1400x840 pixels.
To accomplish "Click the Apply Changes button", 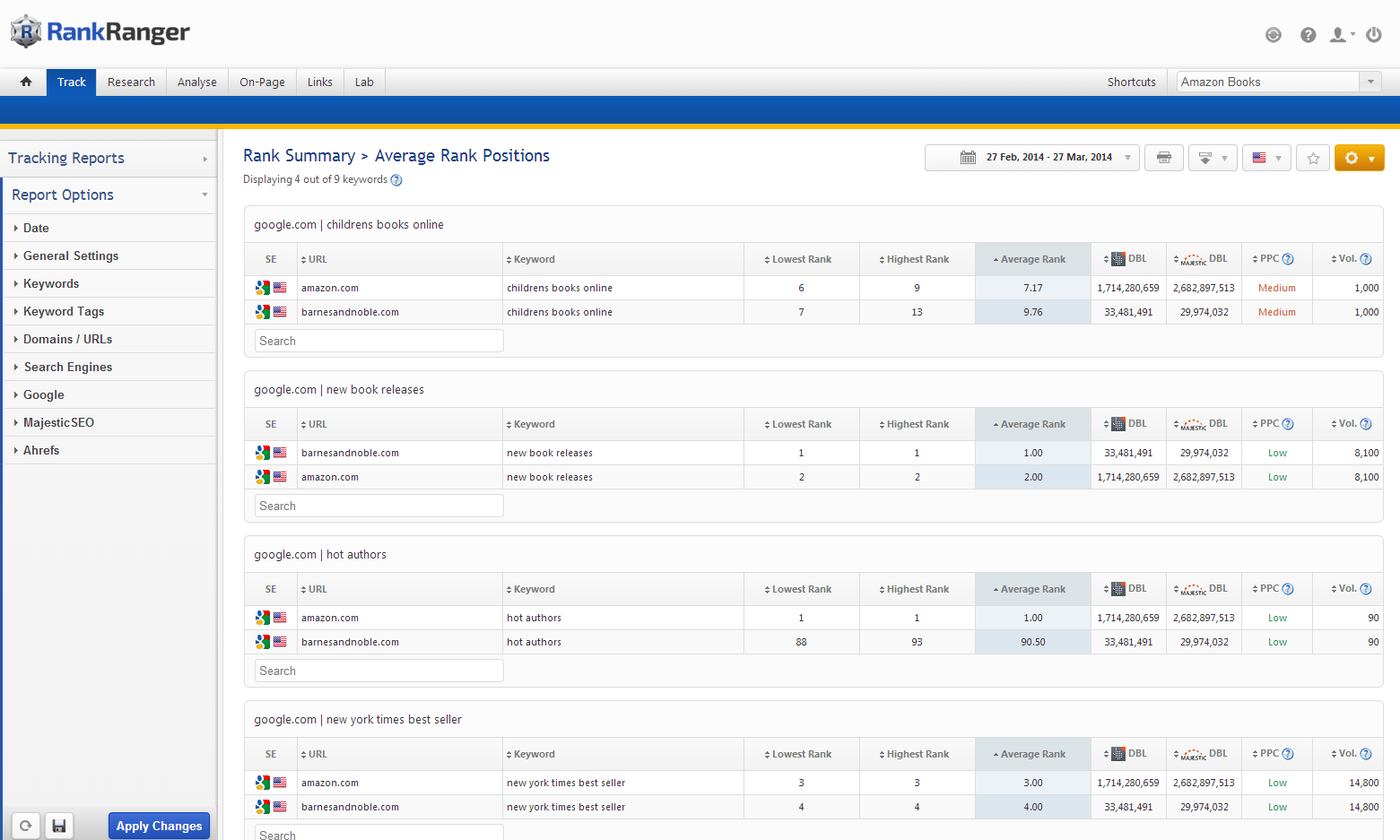I will click(x=159, y=826).
